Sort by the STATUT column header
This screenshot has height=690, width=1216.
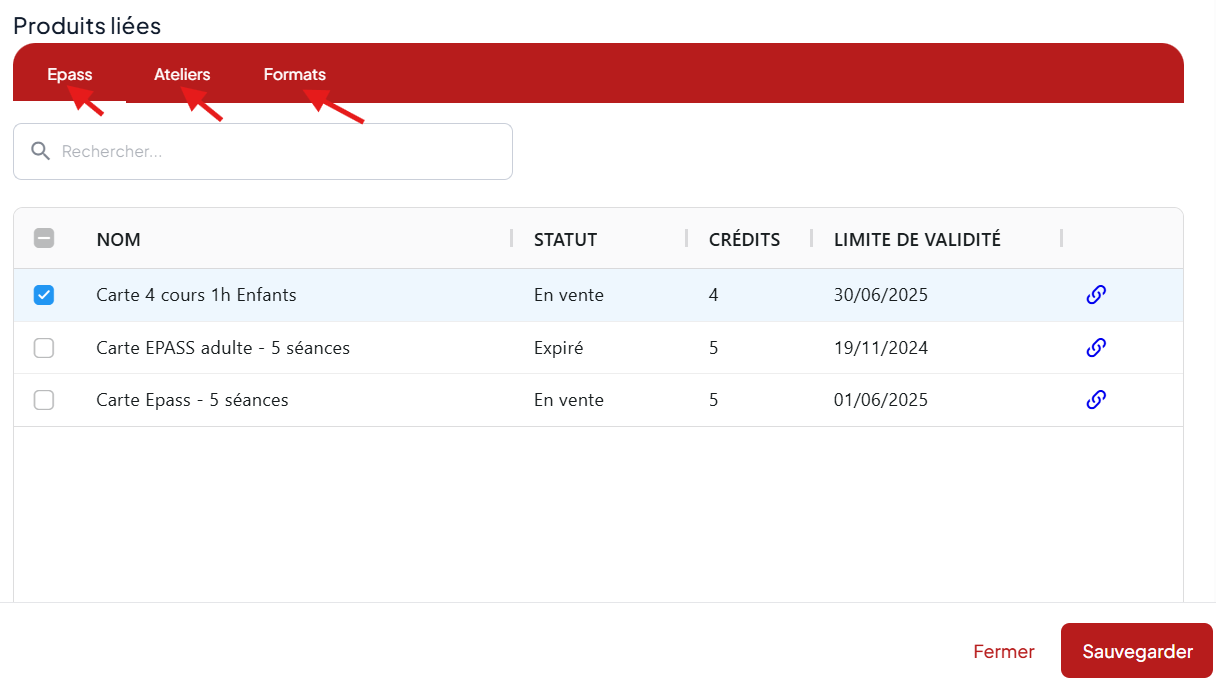[x=565, y=240]
